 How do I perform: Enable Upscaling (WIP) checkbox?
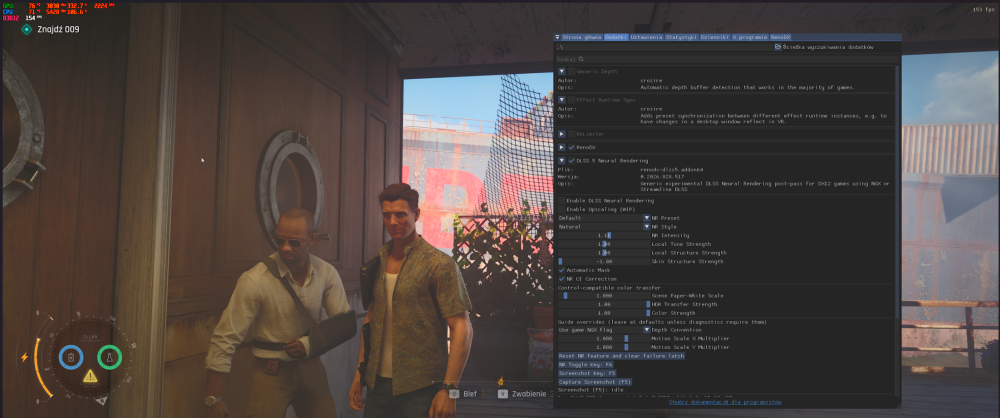561,209
